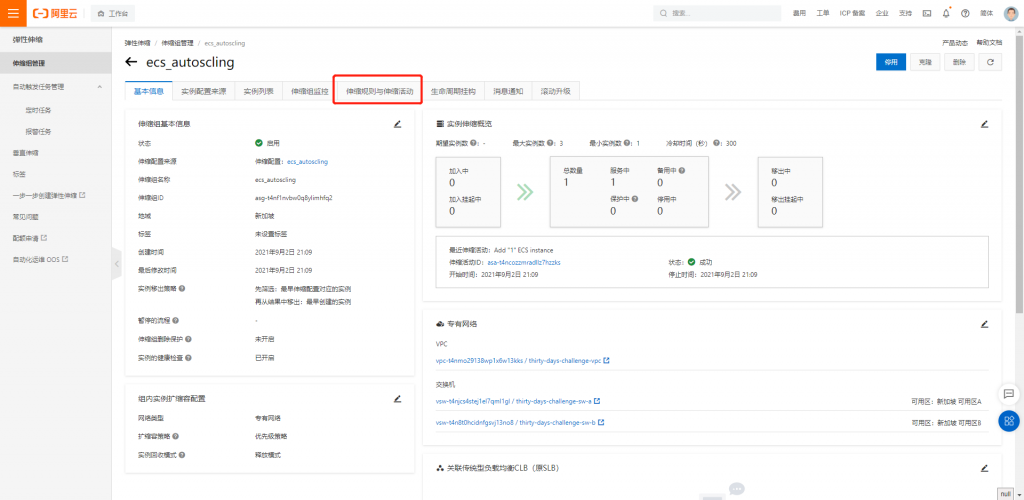Open the asa-t4n scaling activity ID link
Viewport: 1024px width, 500px height.
tap(524, 262)
